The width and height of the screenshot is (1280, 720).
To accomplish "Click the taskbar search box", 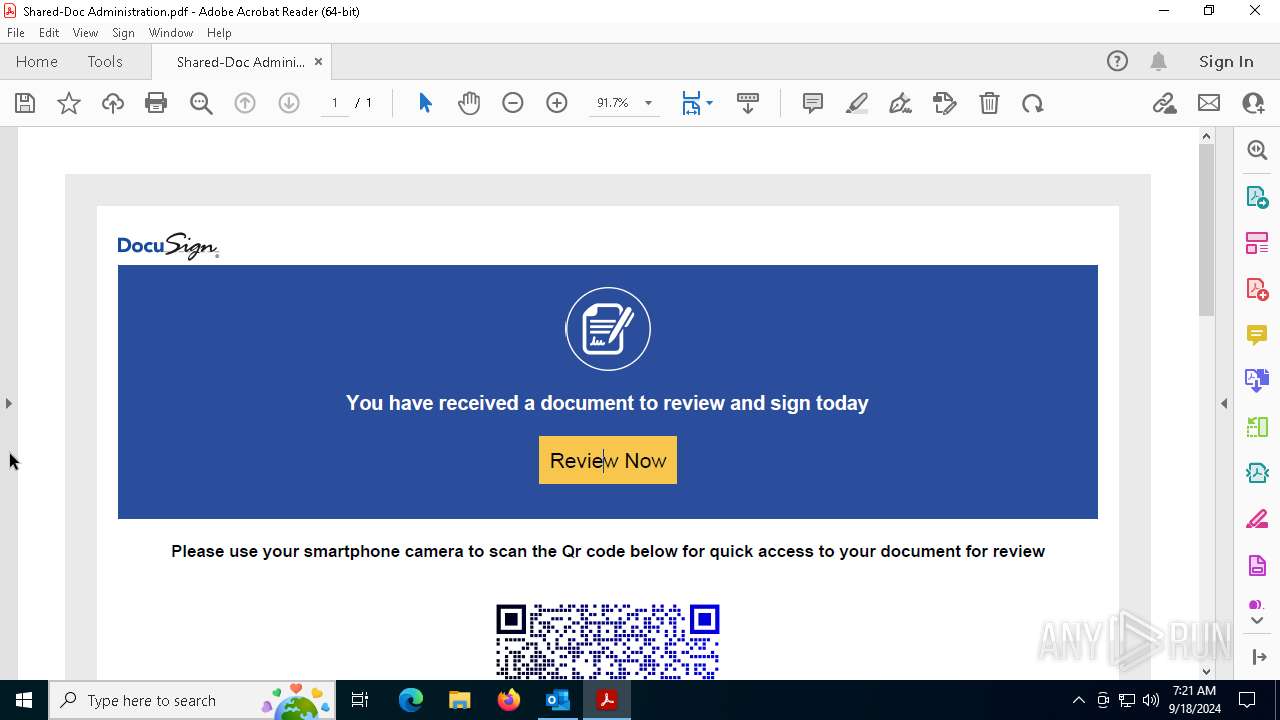I will click(193, 700).
